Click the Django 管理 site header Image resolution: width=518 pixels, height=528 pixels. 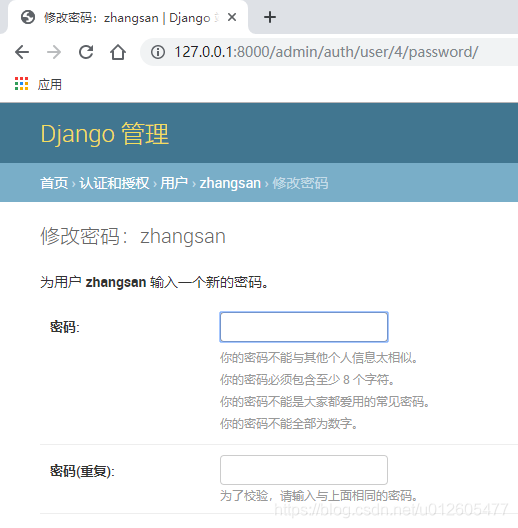click(104, 134)
